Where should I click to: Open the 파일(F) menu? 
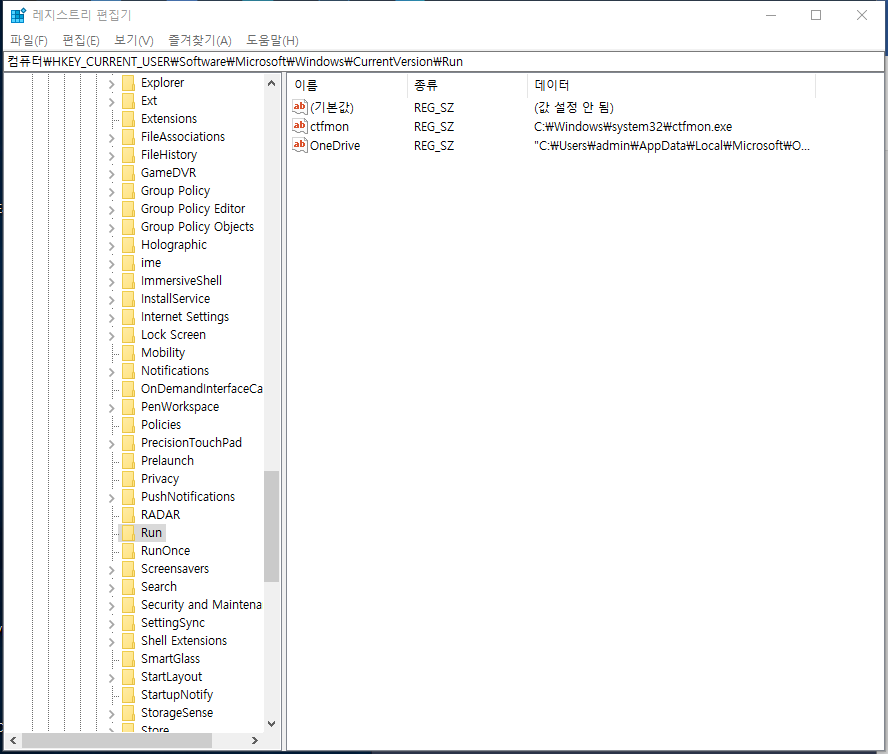29,40
